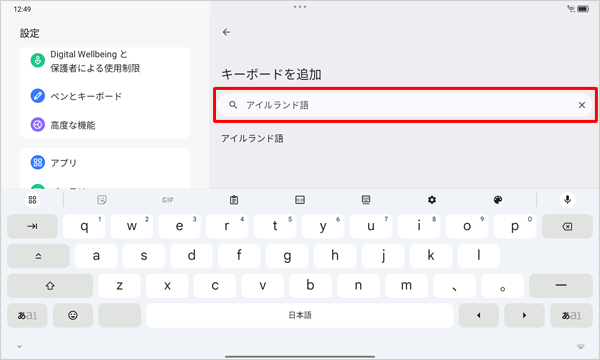The width and height of the screenshot is (600, 360).
Task: Open keyboard theme palette
Action: pyautogui.click(x=497, y=200)
